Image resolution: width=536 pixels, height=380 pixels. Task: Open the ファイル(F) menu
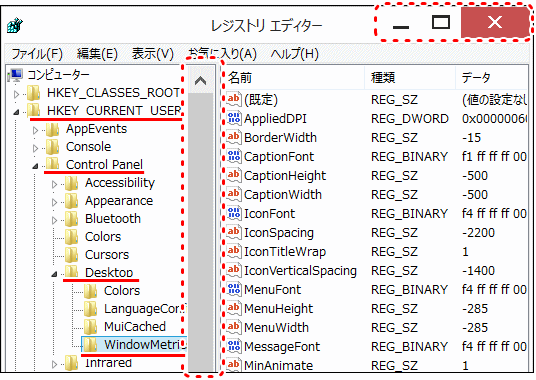(37, 54)
